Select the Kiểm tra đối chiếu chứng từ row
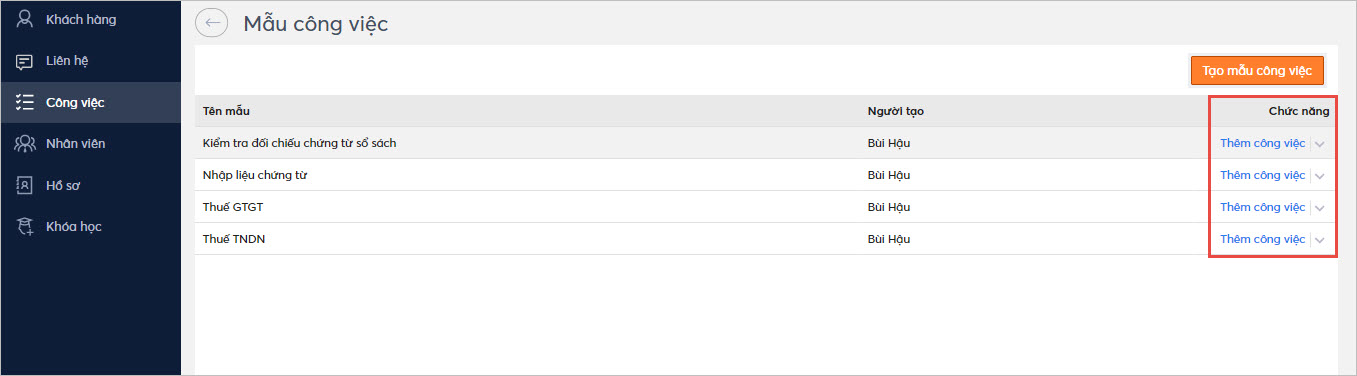Image resolution: width=1357 pixels, height=376 pixels. tap(765, 143)
